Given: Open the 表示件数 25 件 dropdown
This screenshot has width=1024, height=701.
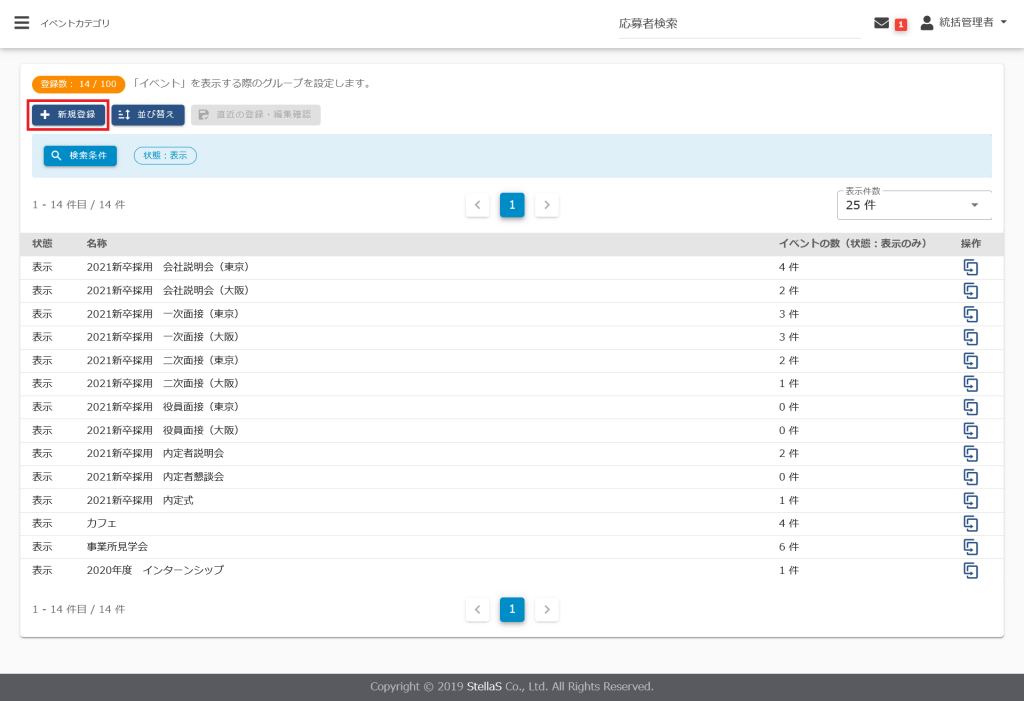Looking at the screenshot, I should coord(913,205).
